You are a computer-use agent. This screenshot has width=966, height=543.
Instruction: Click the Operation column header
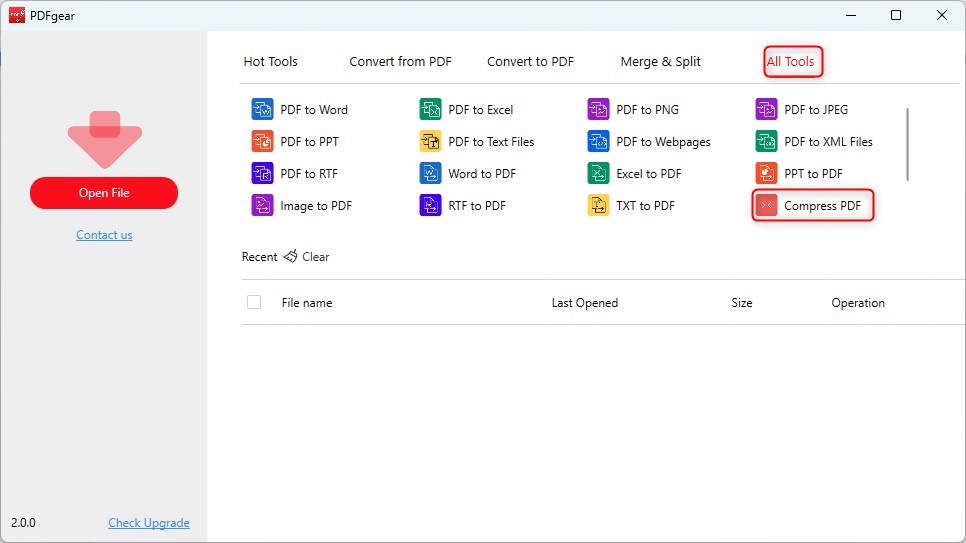coord(858,303)
